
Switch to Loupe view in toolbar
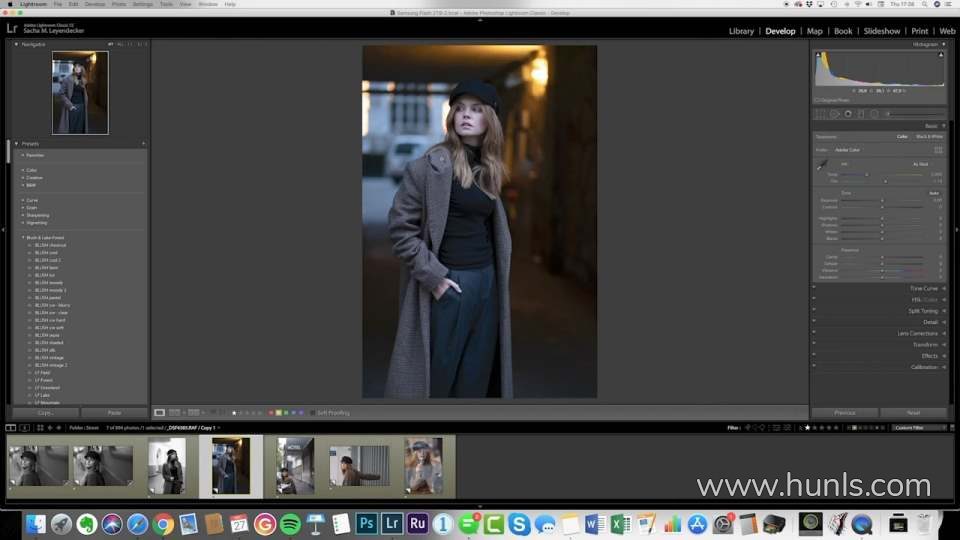159,413
